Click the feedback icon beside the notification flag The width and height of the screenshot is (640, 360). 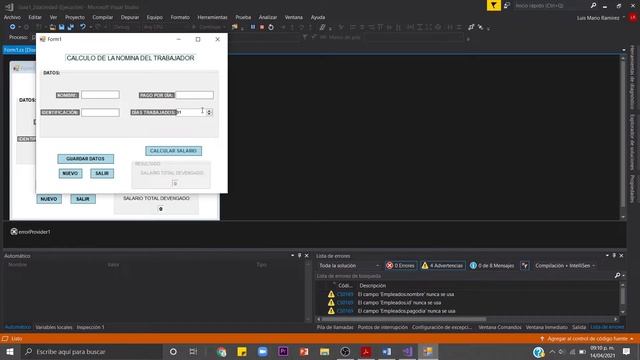(507, 5)
